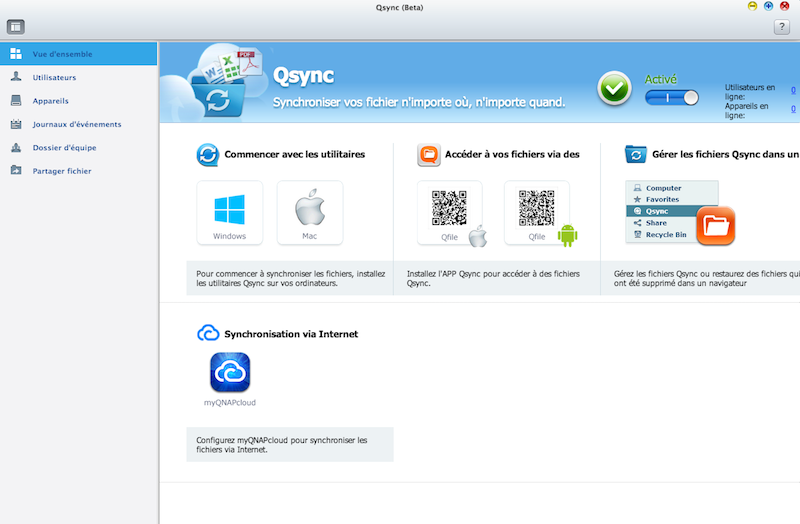The image size is (800, 524).
Task: Click the Gérez les fichiers Qsync description text
Action: tap(707, 278)
